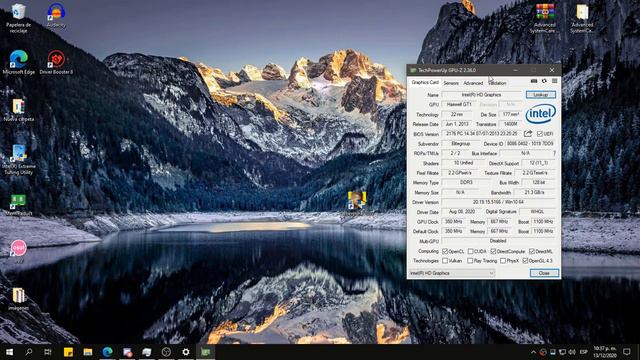This screenshot has width=640, height=360.
Task: Open the Advanced SystemCare WinRAR archive icon
Action: coord(545,18)
